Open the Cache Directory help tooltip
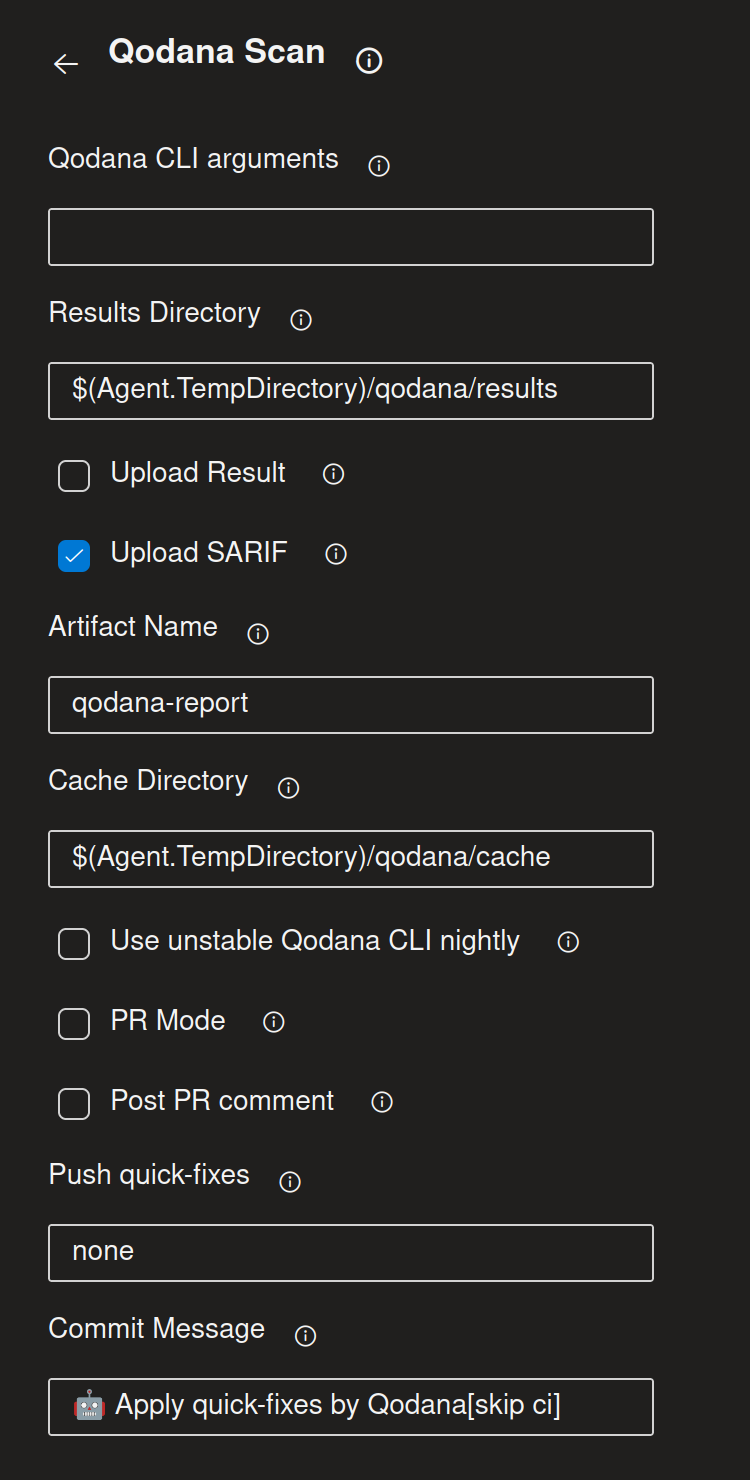This screenshot has width=750, height=1480. pos(287,788)
